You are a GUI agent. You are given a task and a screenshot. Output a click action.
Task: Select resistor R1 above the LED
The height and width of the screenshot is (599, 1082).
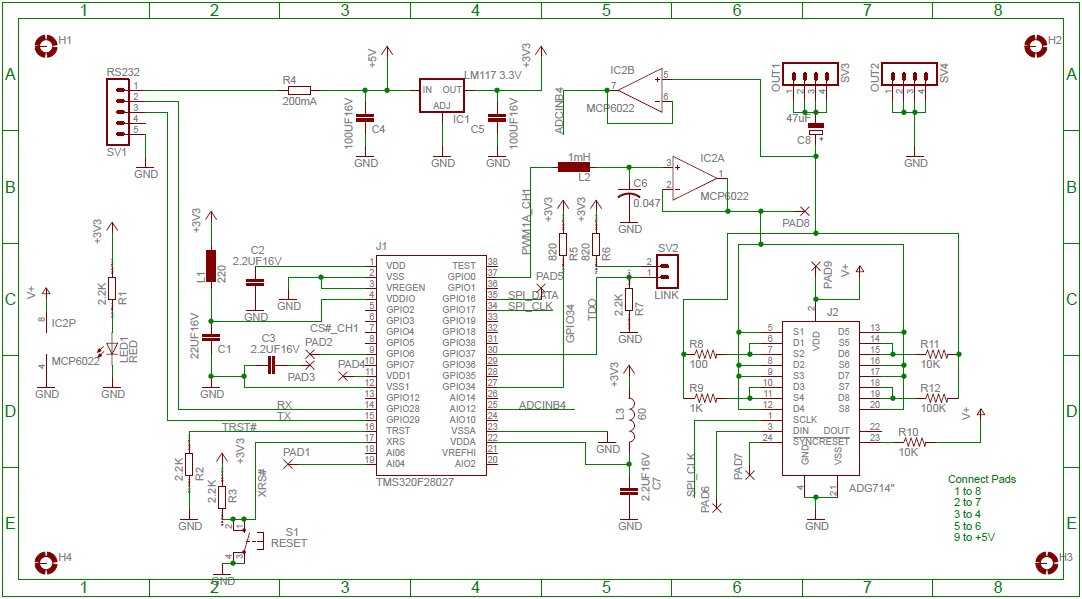[x=112, y=289]
